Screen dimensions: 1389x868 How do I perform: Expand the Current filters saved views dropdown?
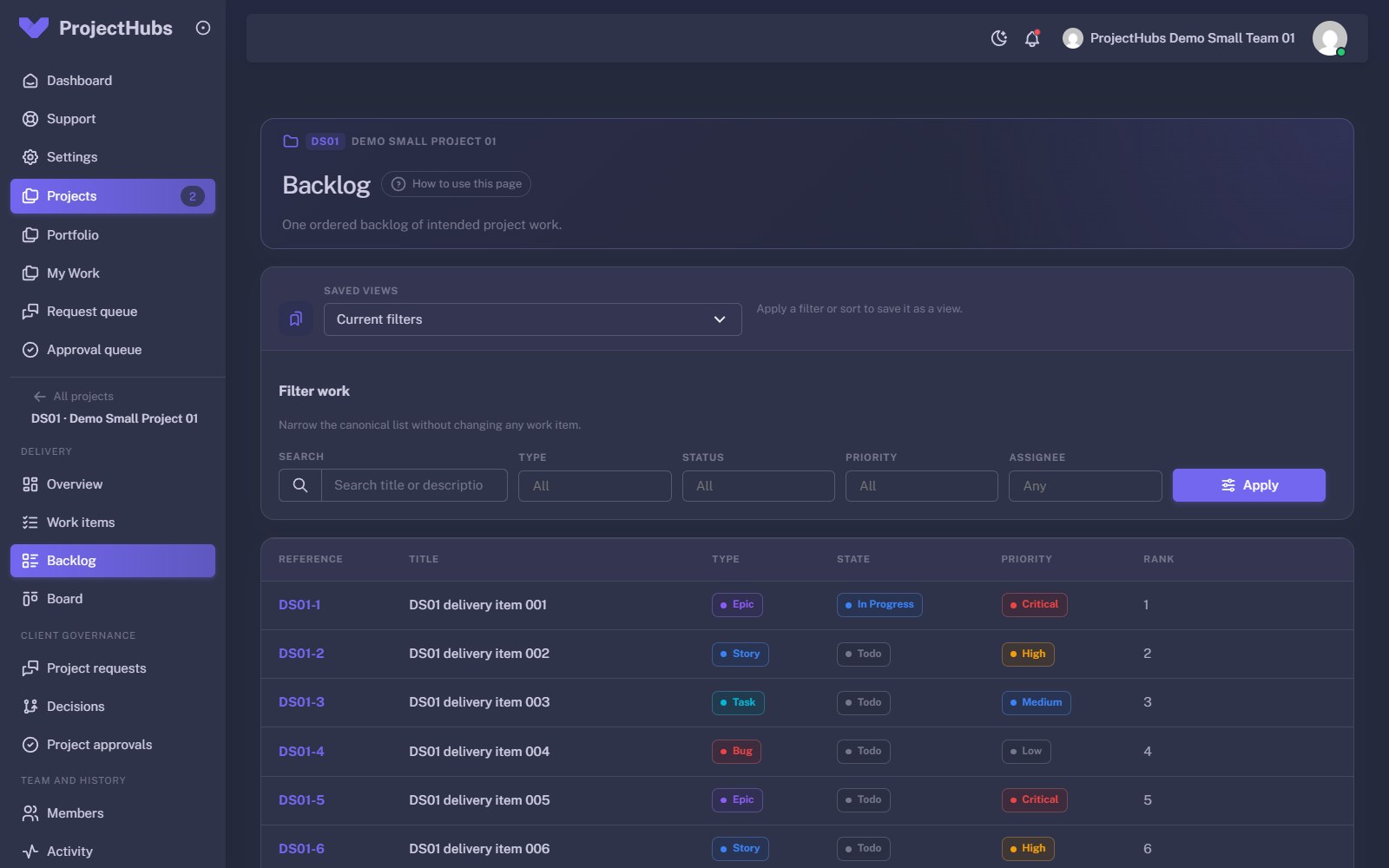(x=532, y=319)
